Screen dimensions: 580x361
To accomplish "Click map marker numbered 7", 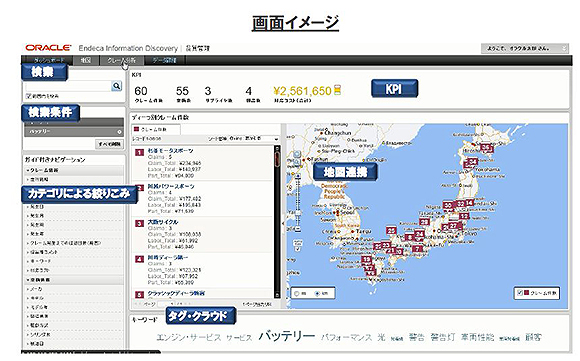I will point(418,249).
